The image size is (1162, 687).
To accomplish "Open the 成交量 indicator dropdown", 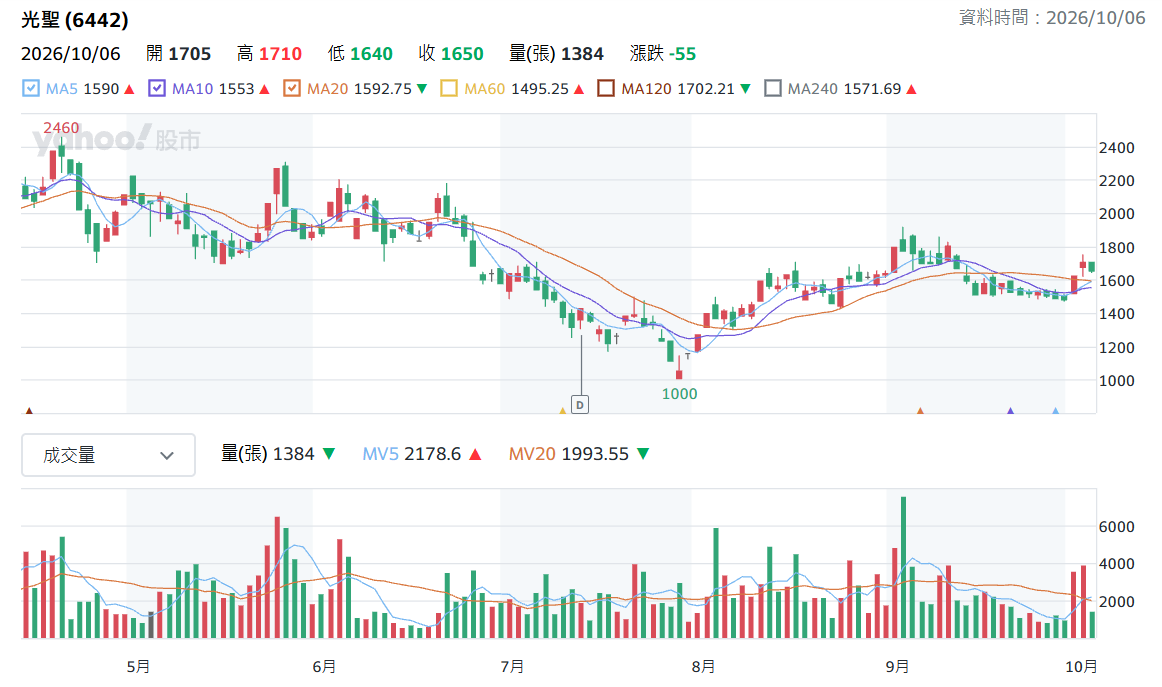I will pyautogui.click(x=108, y=455).
